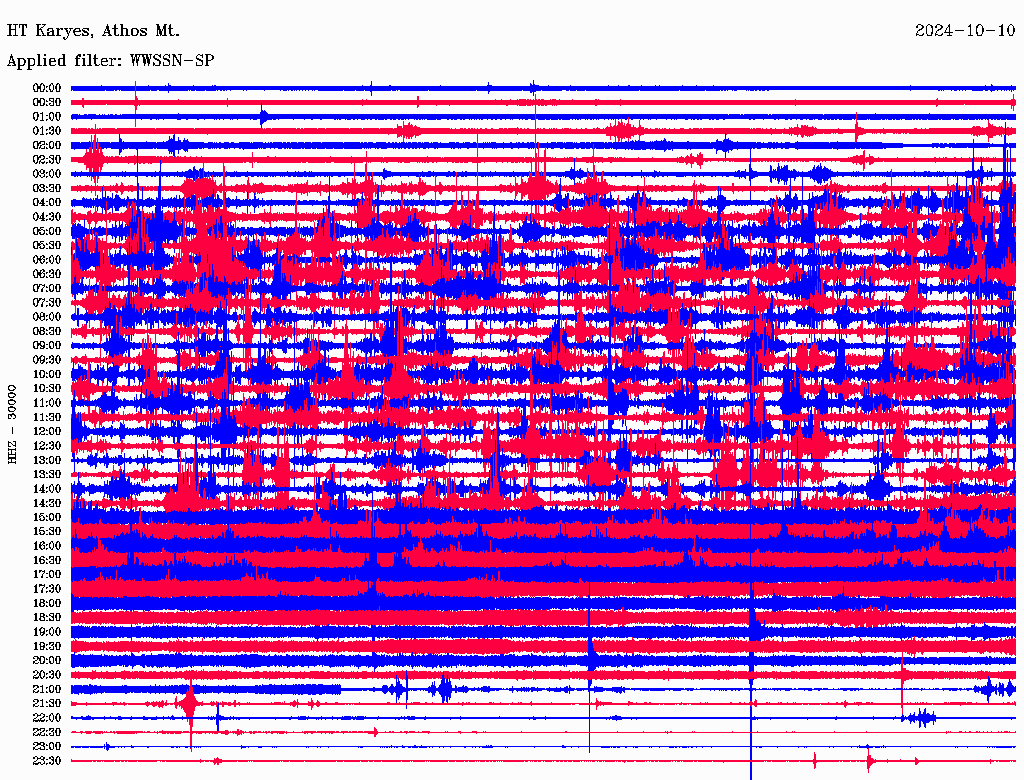The height and width of the screenshot is (780, 1024).
Task: Select the 03:30 time label
Action: coord(47,189)
